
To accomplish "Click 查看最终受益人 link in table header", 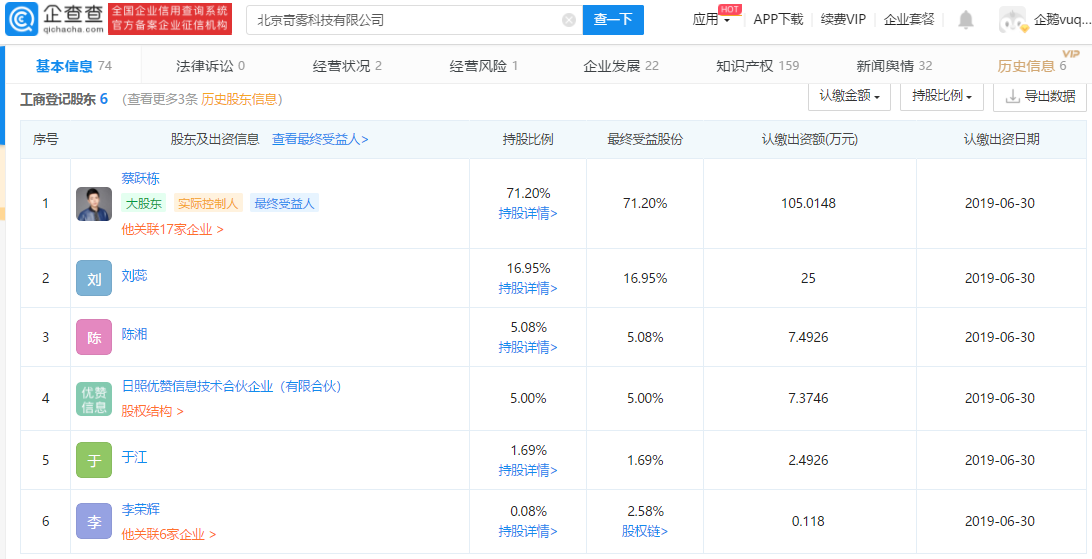I will (320, 139).
